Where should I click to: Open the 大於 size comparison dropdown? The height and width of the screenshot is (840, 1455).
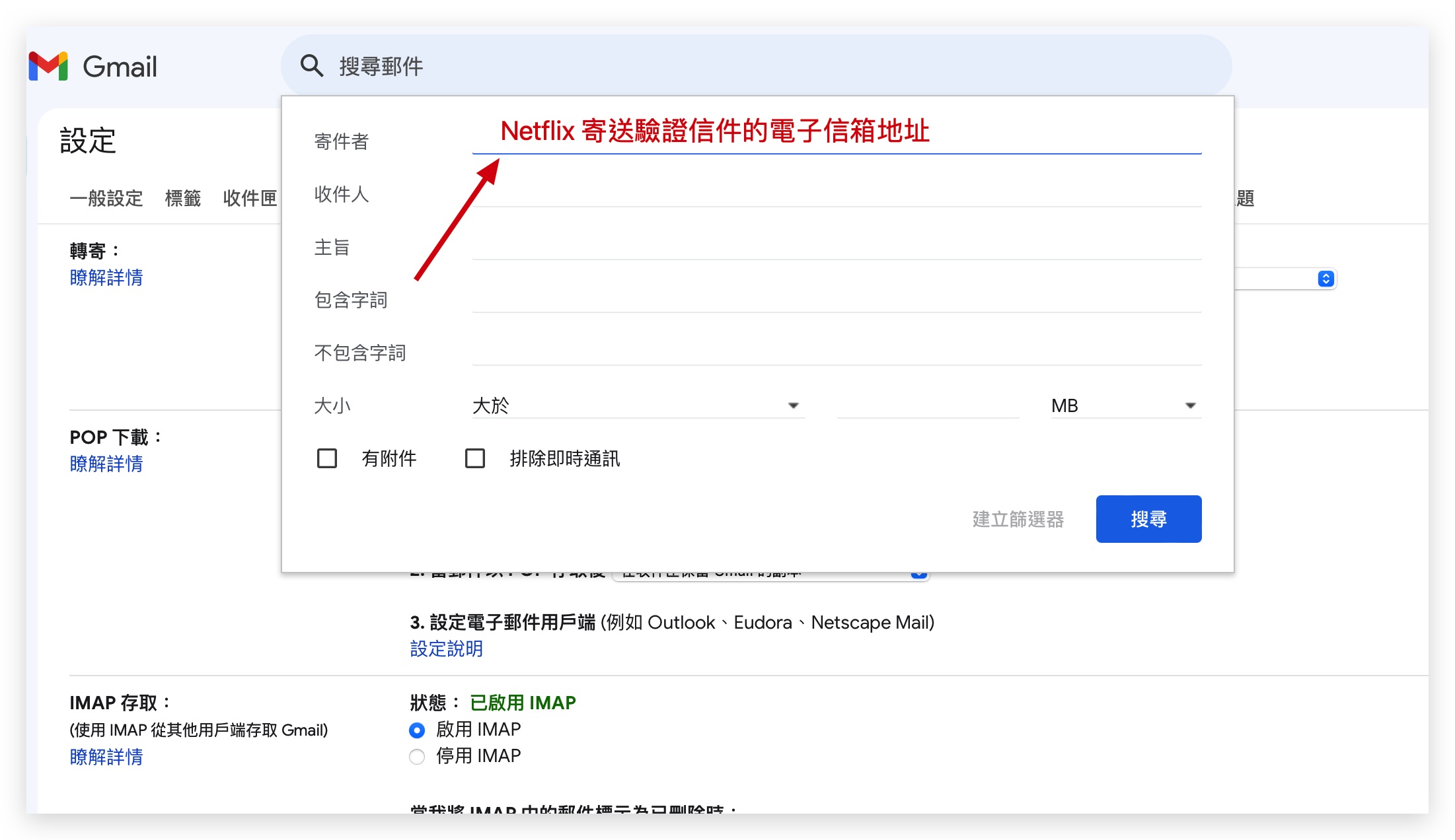638,405
